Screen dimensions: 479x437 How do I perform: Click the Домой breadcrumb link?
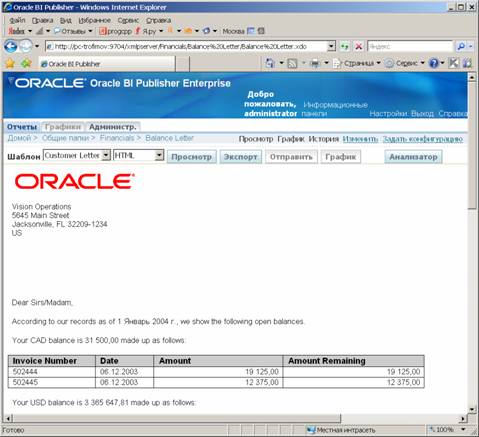(19, 138)
